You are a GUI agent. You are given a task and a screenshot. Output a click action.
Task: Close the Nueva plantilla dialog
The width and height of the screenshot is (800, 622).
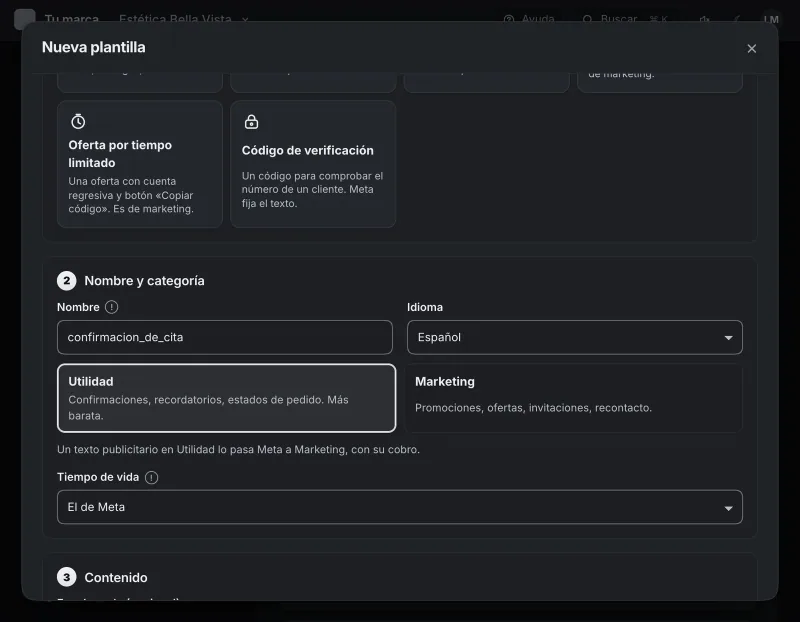pos(752,48)
